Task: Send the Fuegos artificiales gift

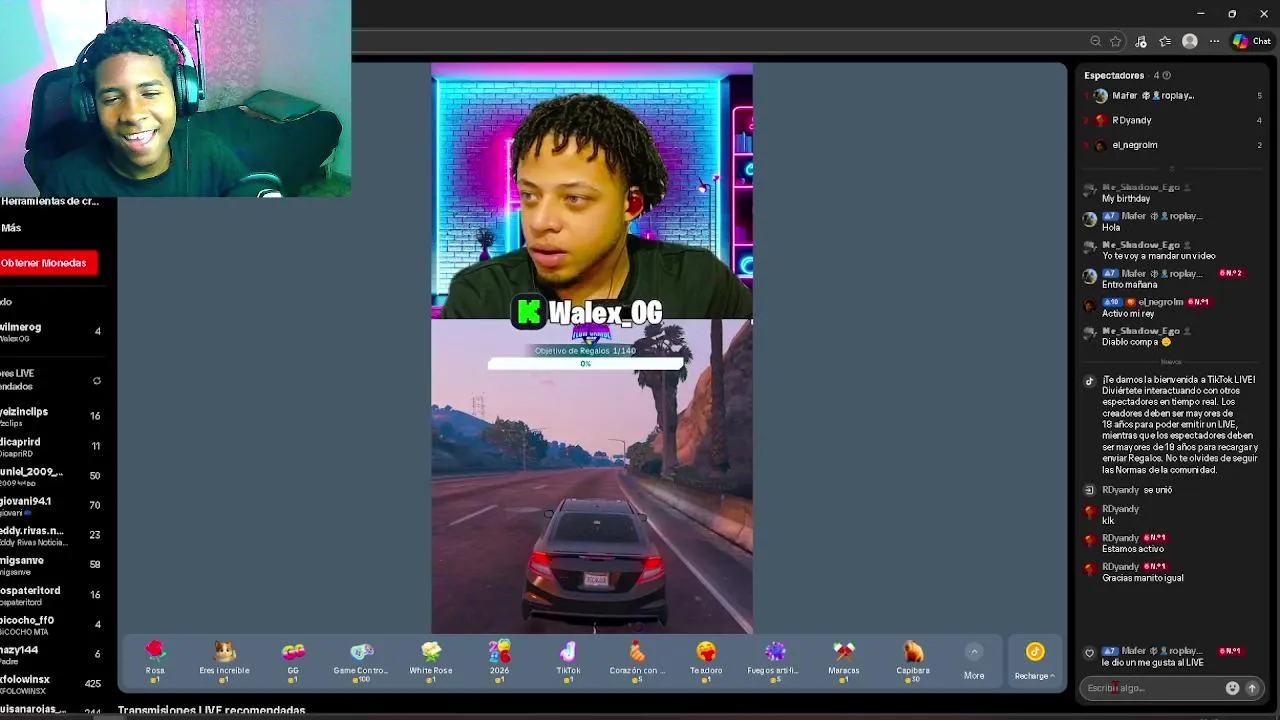Action: [775, 661]
